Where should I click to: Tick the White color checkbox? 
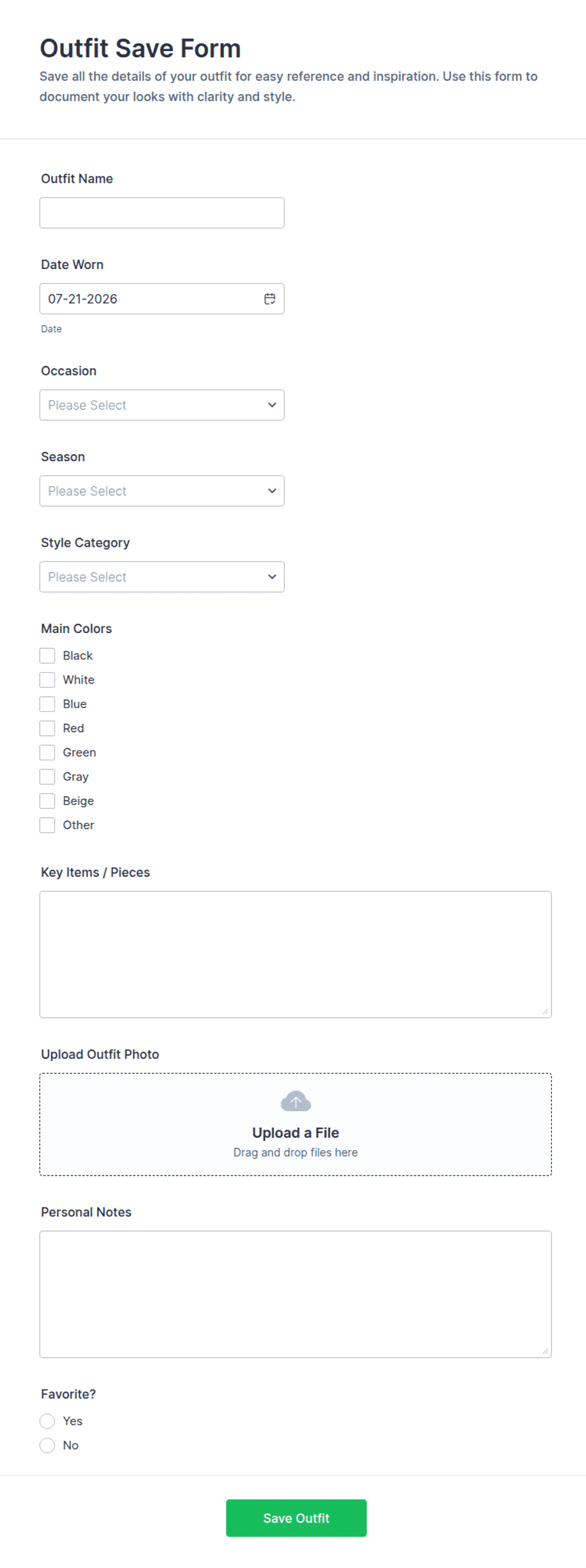coord(47,680)
